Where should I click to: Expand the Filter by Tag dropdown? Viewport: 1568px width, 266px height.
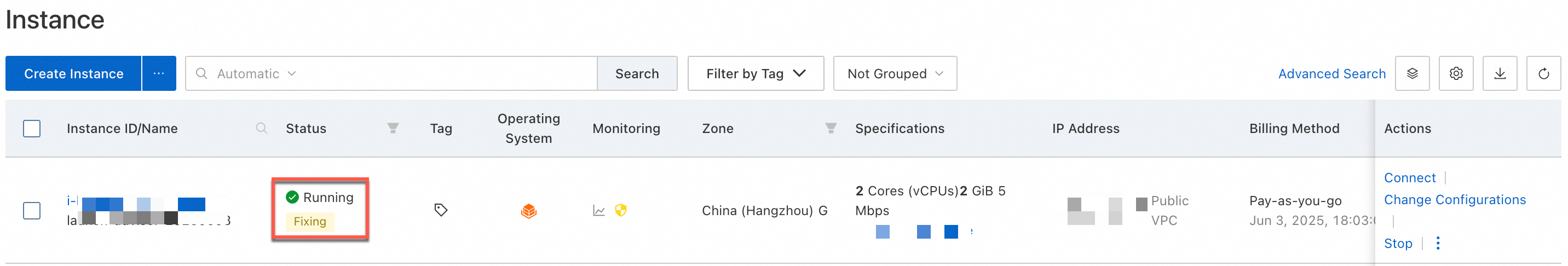click(756, 74)
